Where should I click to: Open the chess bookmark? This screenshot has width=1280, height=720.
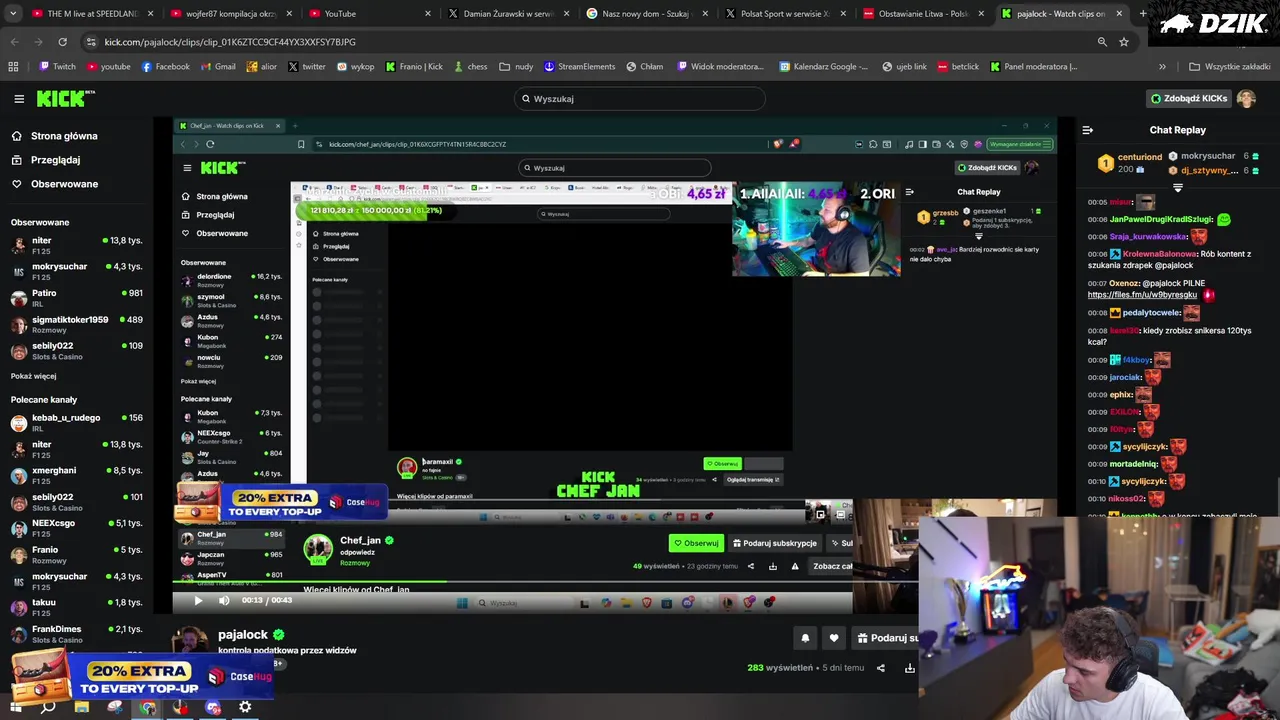[470, 67]
